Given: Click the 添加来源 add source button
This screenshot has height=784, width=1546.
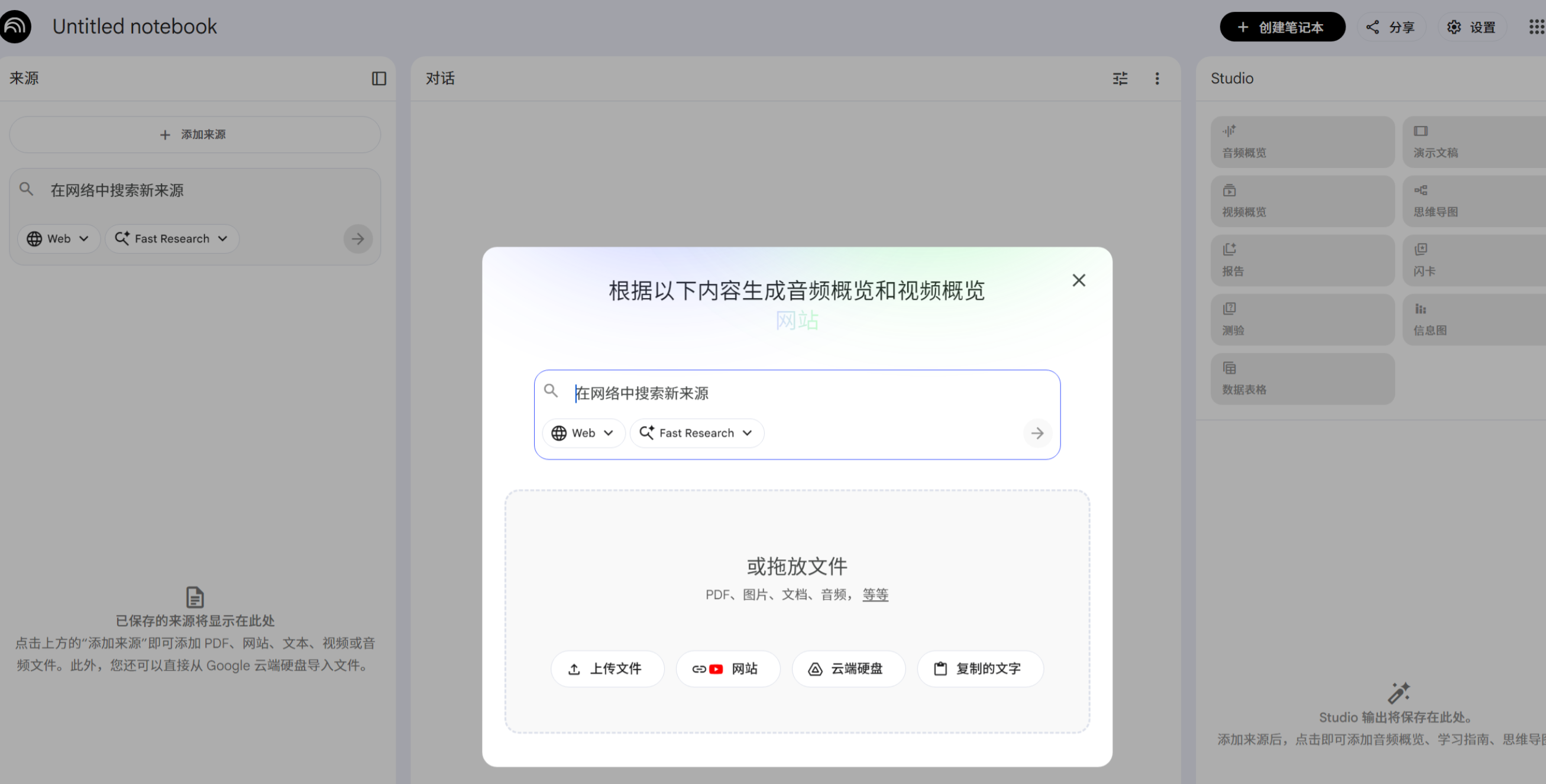Looking at the screenshot, I should [x=195, y=134].
